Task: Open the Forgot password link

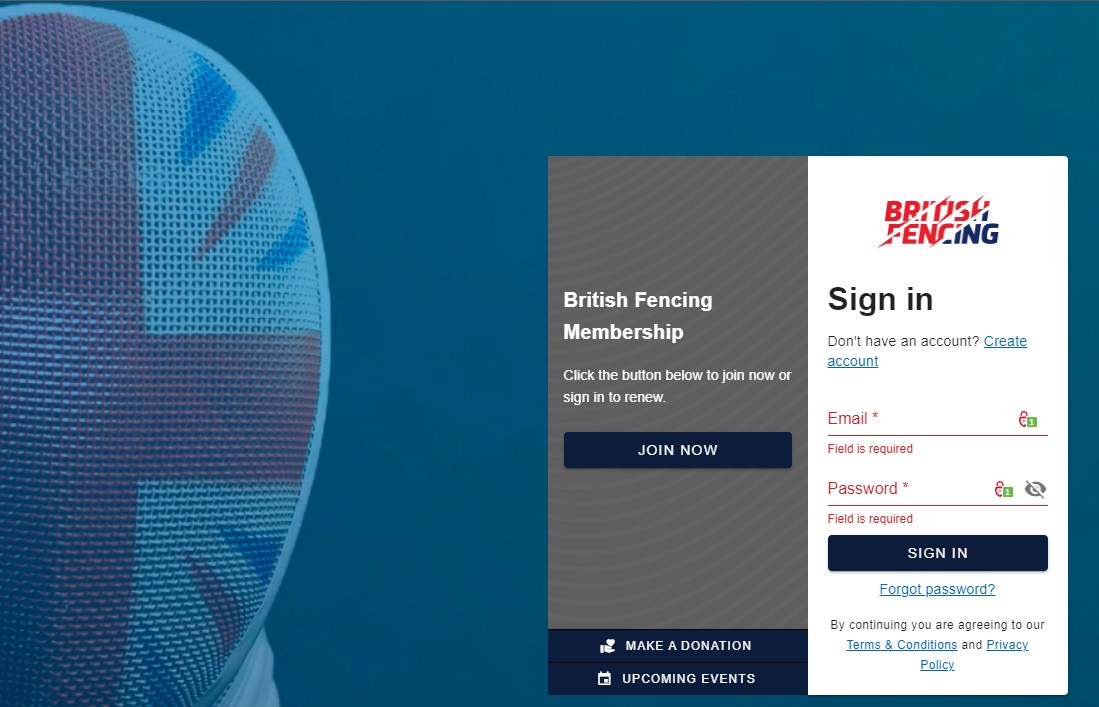Action: pos(937,589)
